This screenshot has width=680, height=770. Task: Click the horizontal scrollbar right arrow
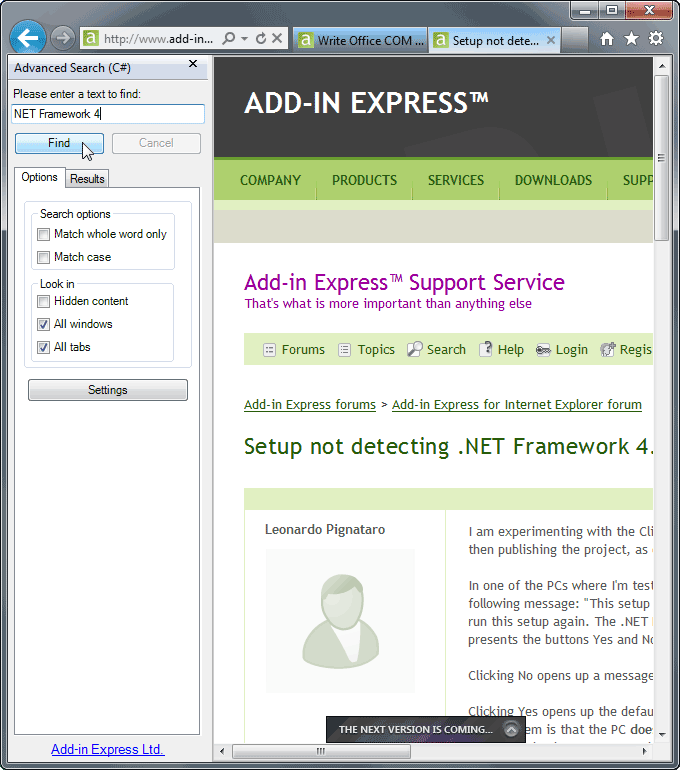coord(644,751)
